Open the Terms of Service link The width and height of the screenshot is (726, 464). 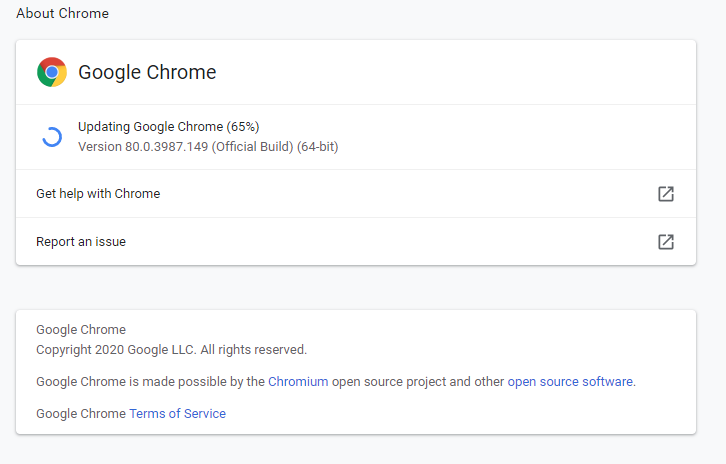(177, 413)
